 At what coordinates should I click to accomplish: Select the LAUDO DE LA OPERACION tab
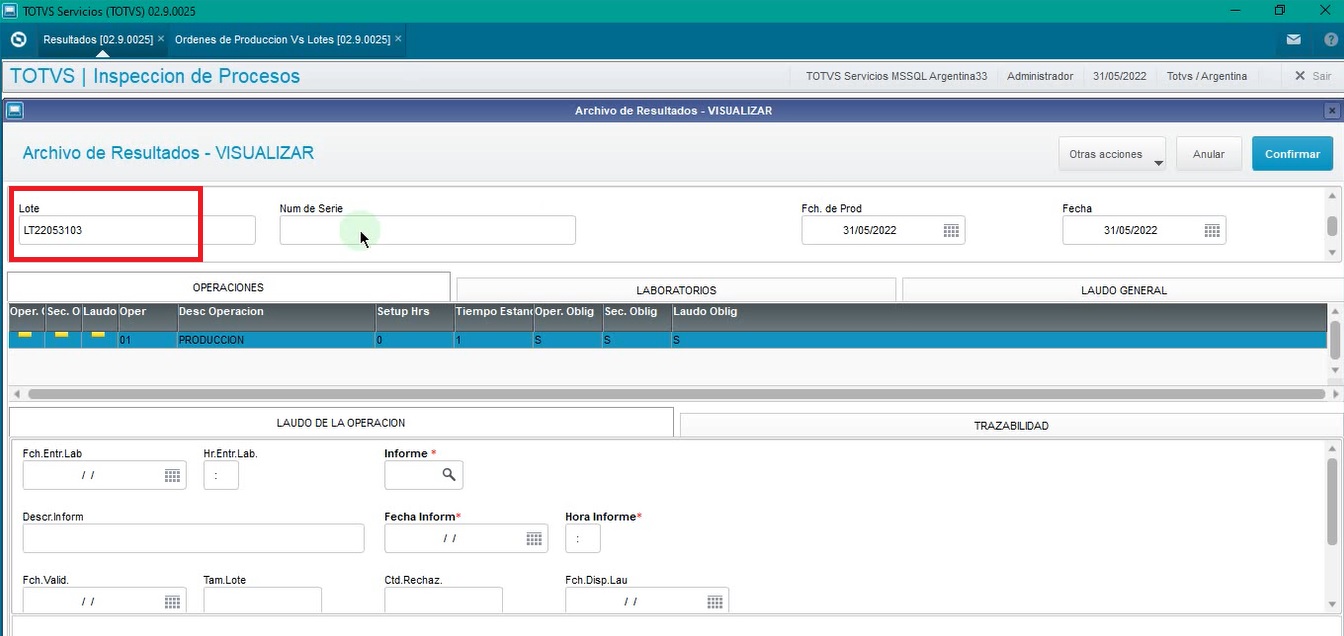(x=341, y=423)
